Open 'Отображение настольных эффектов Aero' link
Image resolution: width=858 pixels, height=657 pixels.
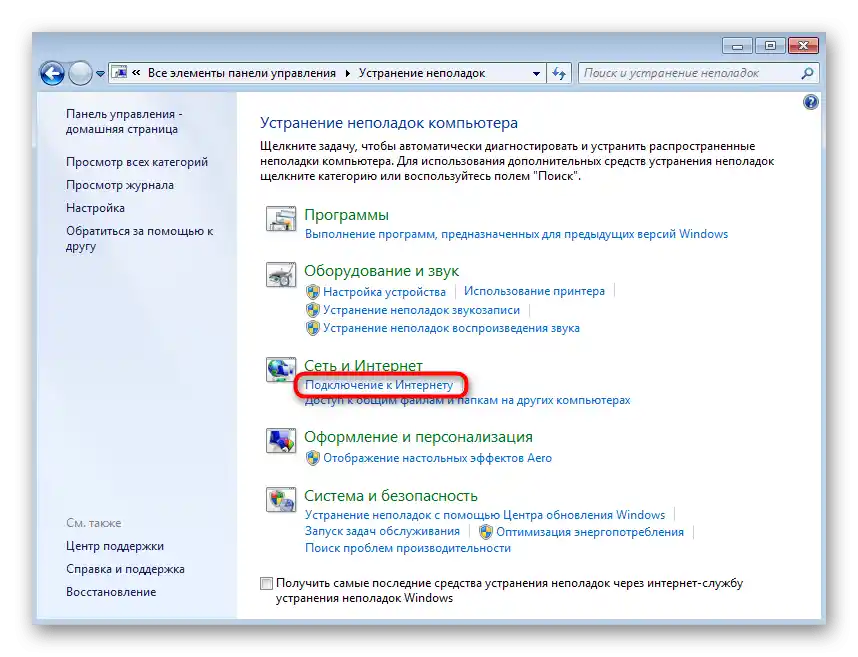[x=437, y=458]
